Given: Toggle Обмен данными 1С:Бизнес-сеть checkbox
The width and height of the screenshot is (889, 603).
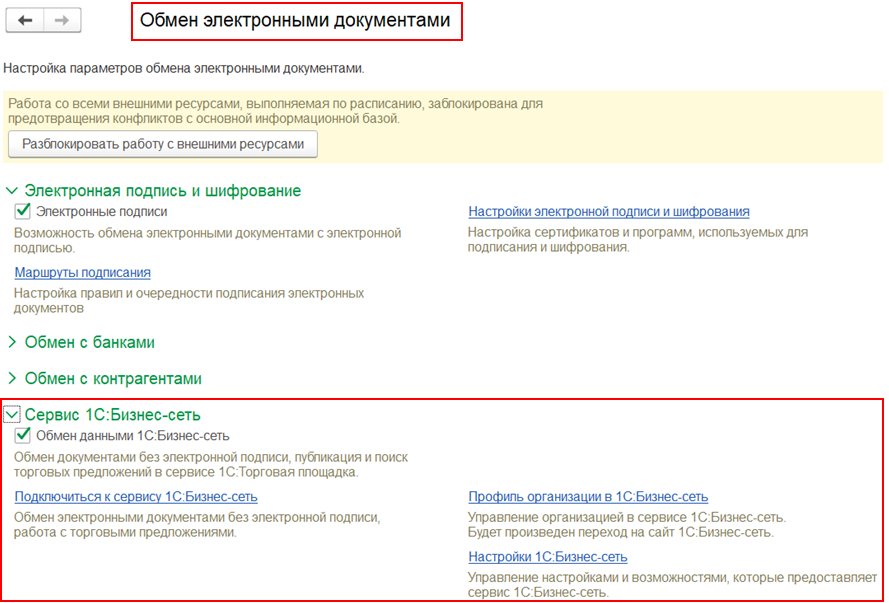Looking at the screenshot, I should [x=23, y=436].
